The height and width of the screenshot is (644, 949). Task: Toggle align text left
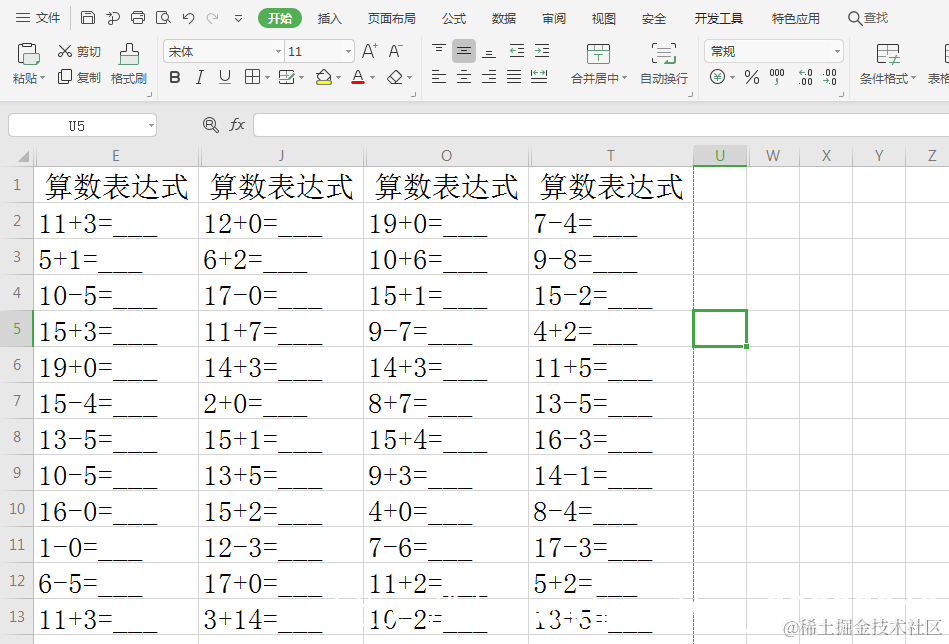click(439, 77)
